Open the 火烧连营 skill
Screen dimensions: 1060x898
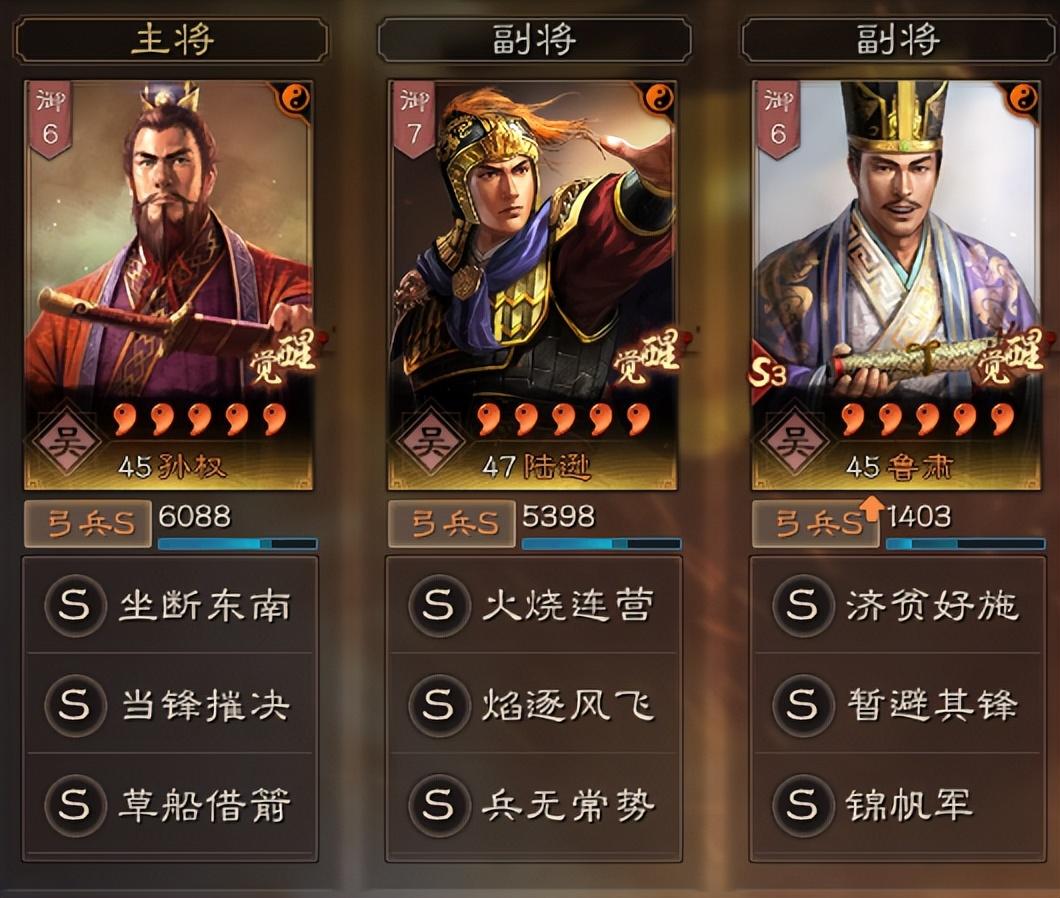click(x=534, y=605)
